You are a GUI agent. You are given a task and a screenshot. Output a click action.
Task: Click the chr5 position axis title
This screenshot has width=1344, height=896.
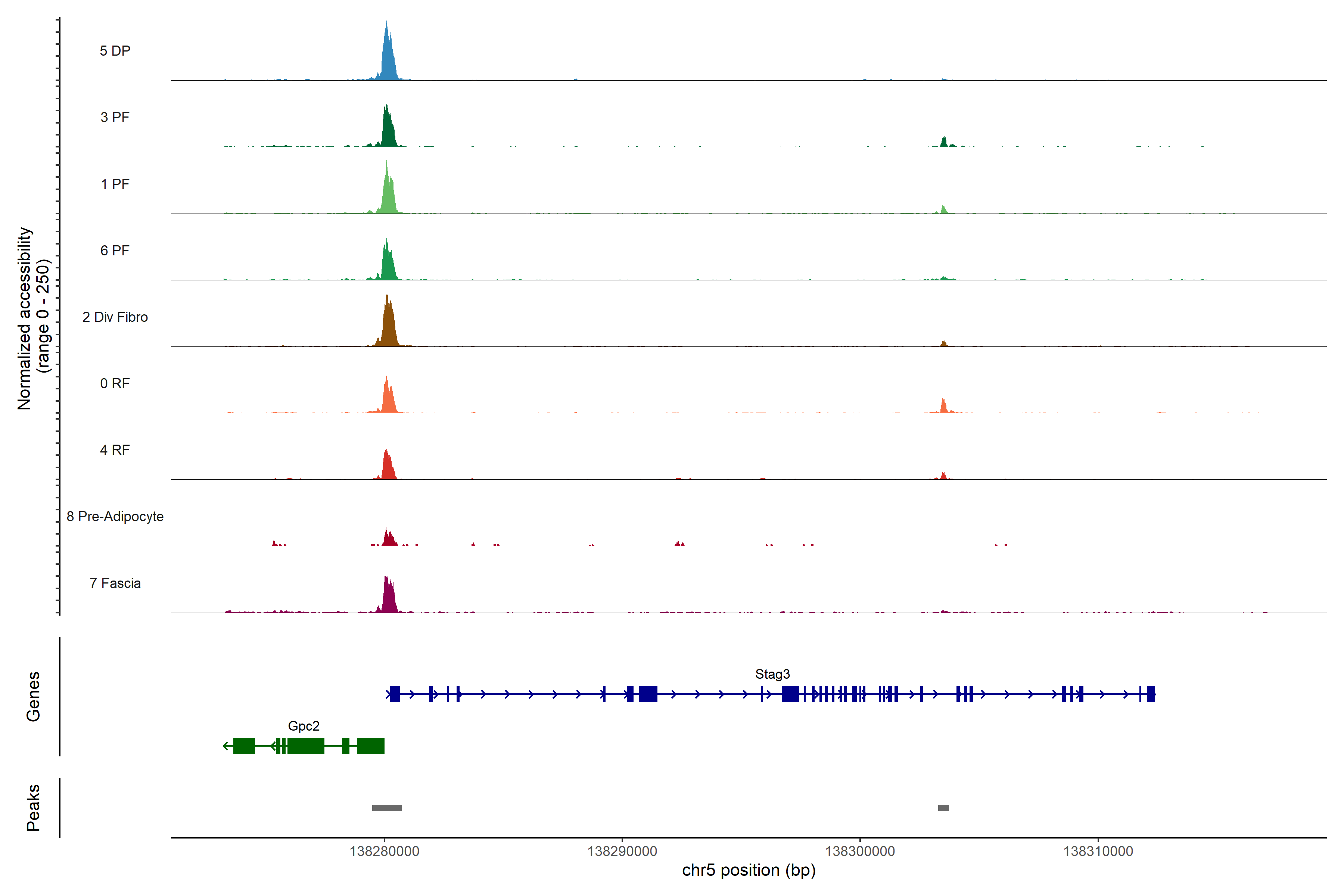click(749, 870)
